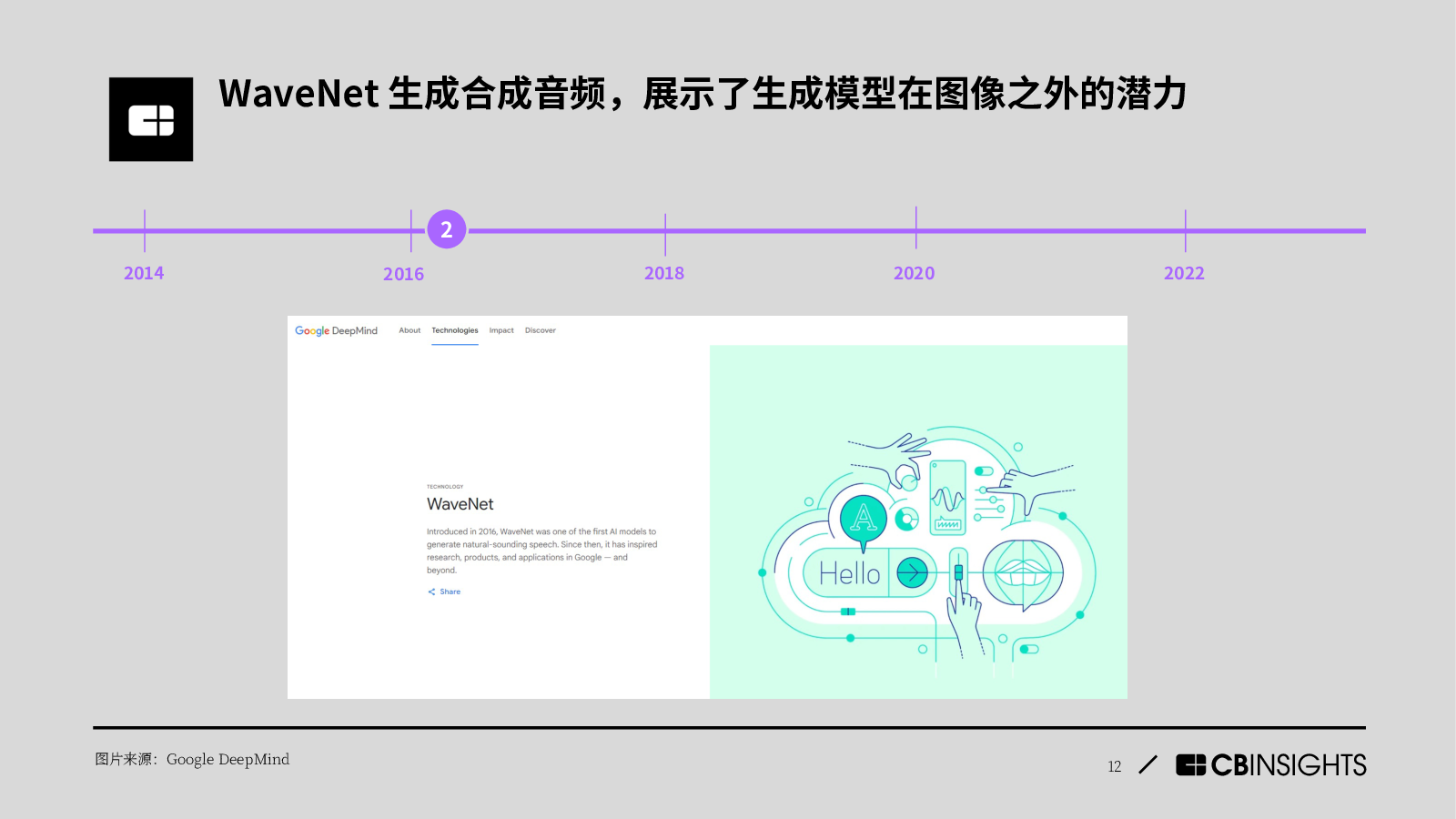Click the purple circle marker numbered 2
This screenshot has height=819, width=1456.
(x=446, y=229)
